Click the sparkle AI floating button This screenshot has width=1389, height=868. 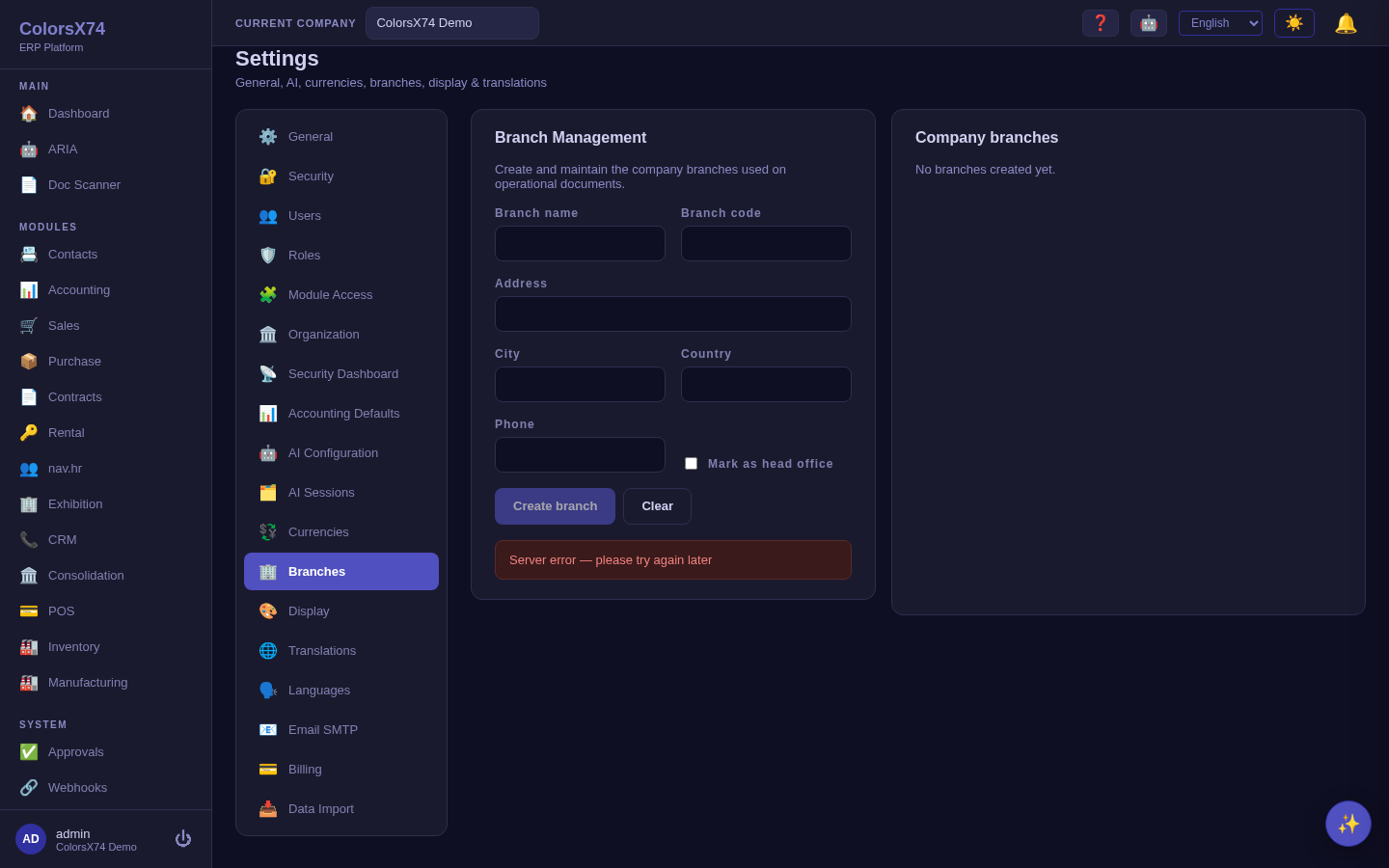1348,824
